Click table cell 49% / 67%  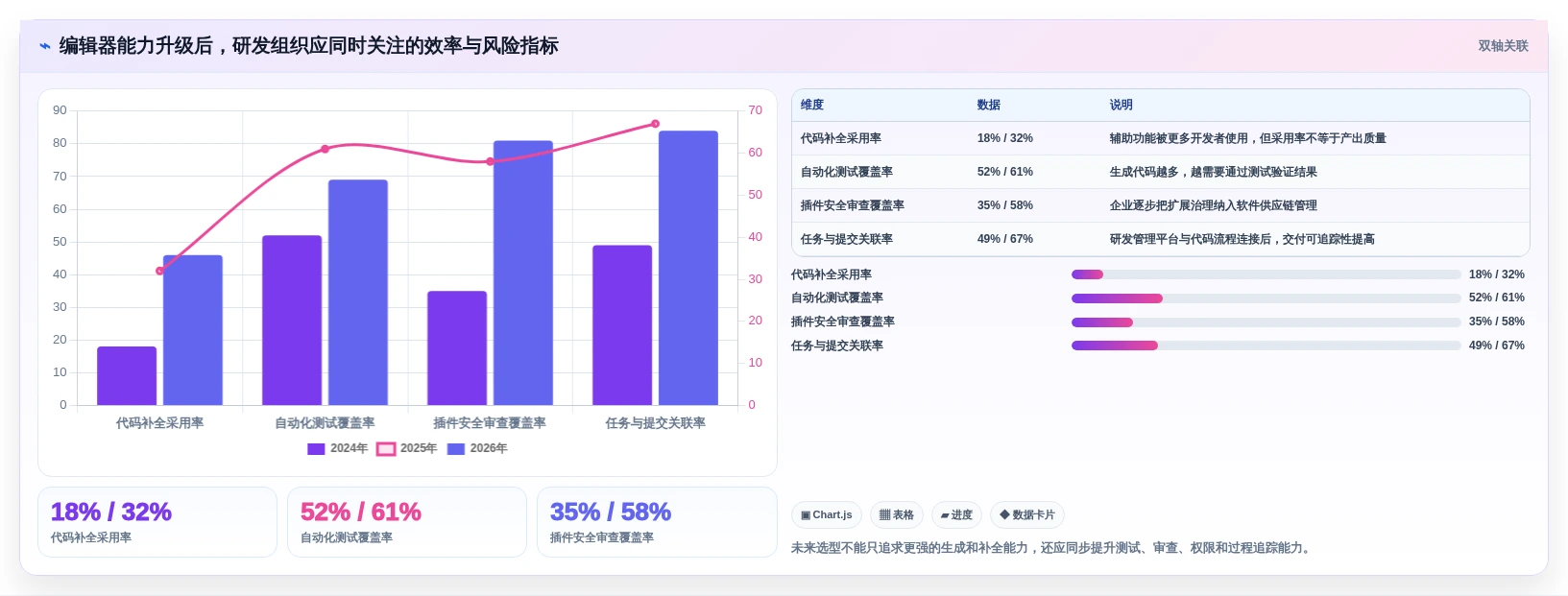pyautogui.click(x=1005, y=239)
